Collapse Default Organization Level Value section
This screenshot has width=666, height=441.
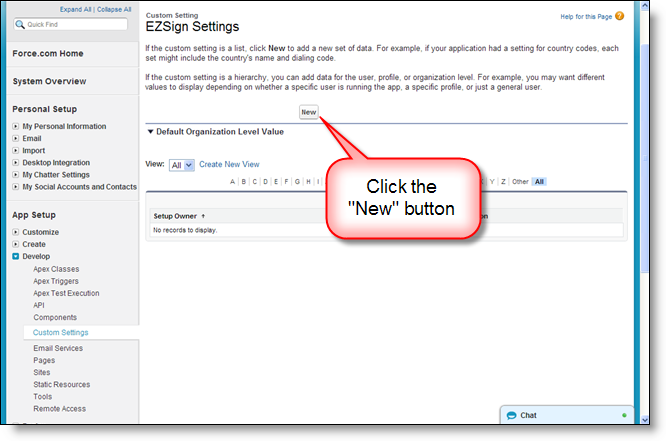coord(151,131)
